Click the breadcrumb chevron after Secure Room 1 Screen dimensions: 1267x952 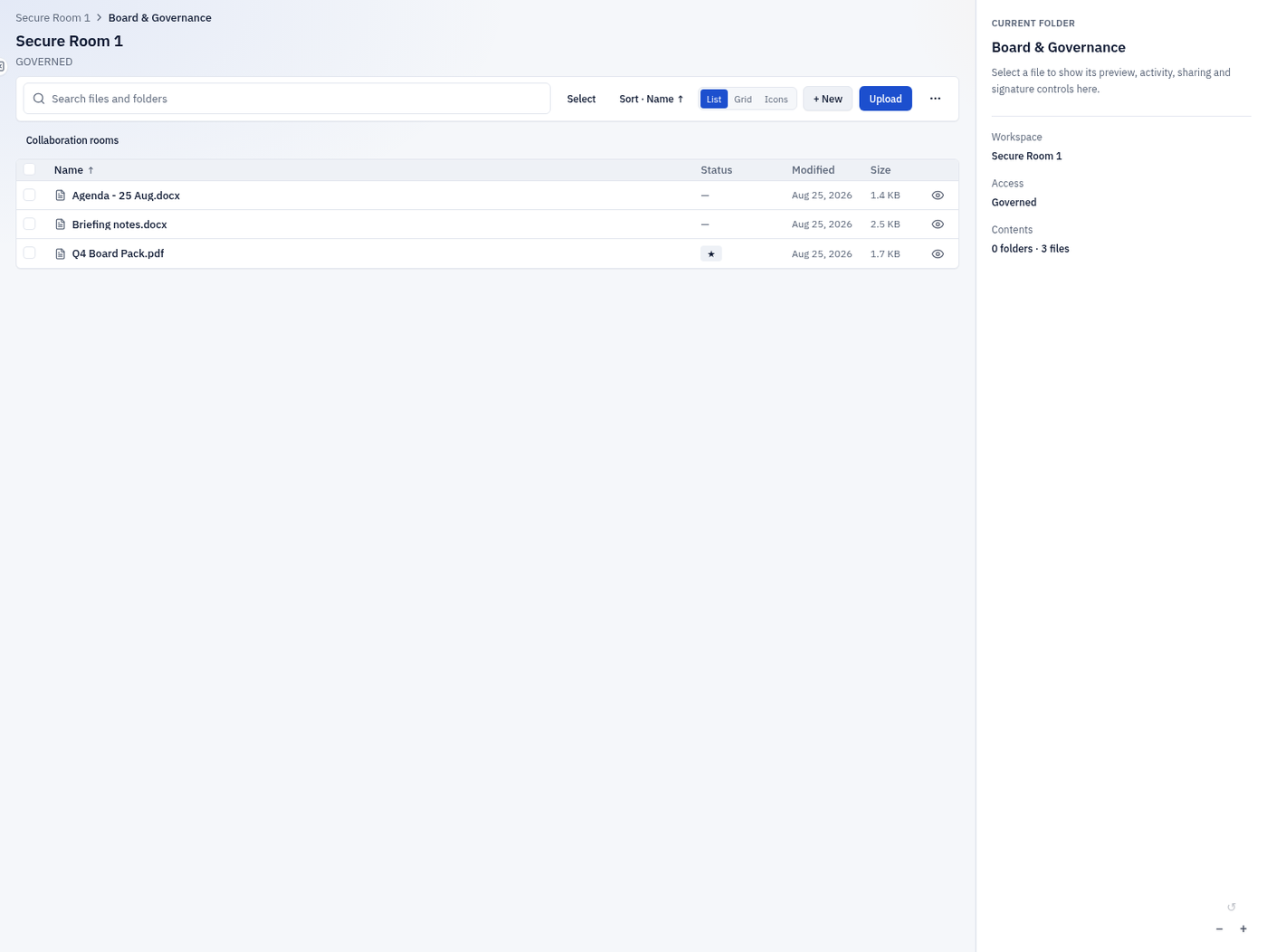click(x=100, y=18)
